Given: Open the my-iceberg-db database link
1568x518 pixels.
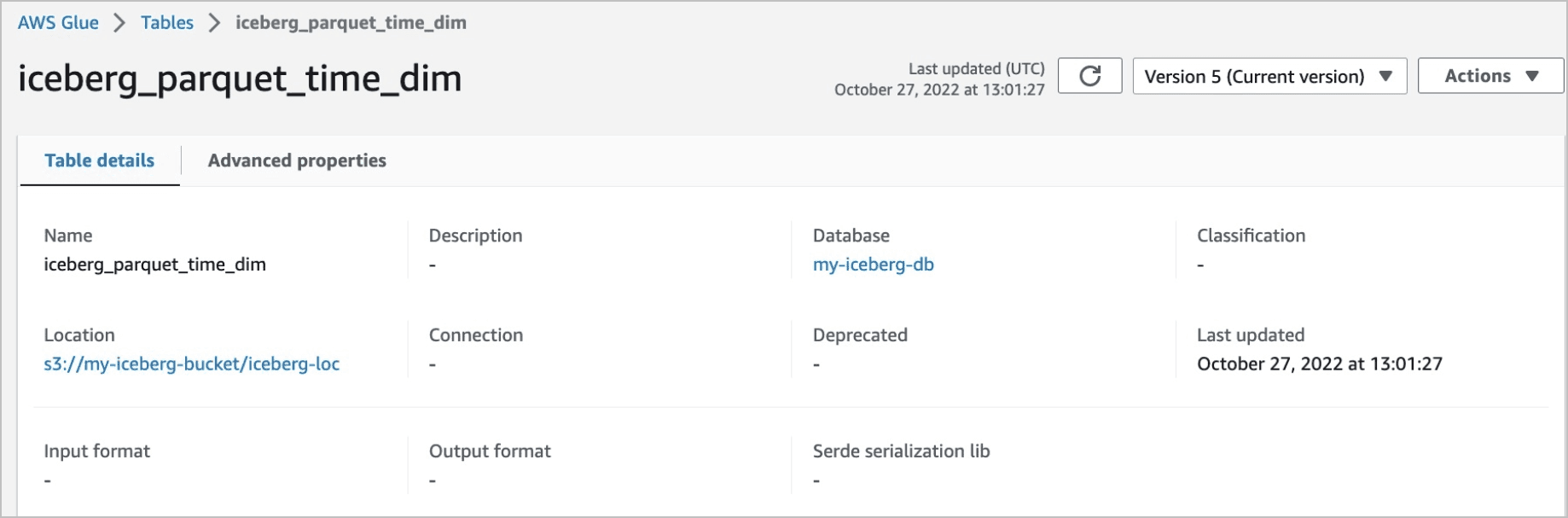Looking at the screenshot, I should click(x=874, y=265).
